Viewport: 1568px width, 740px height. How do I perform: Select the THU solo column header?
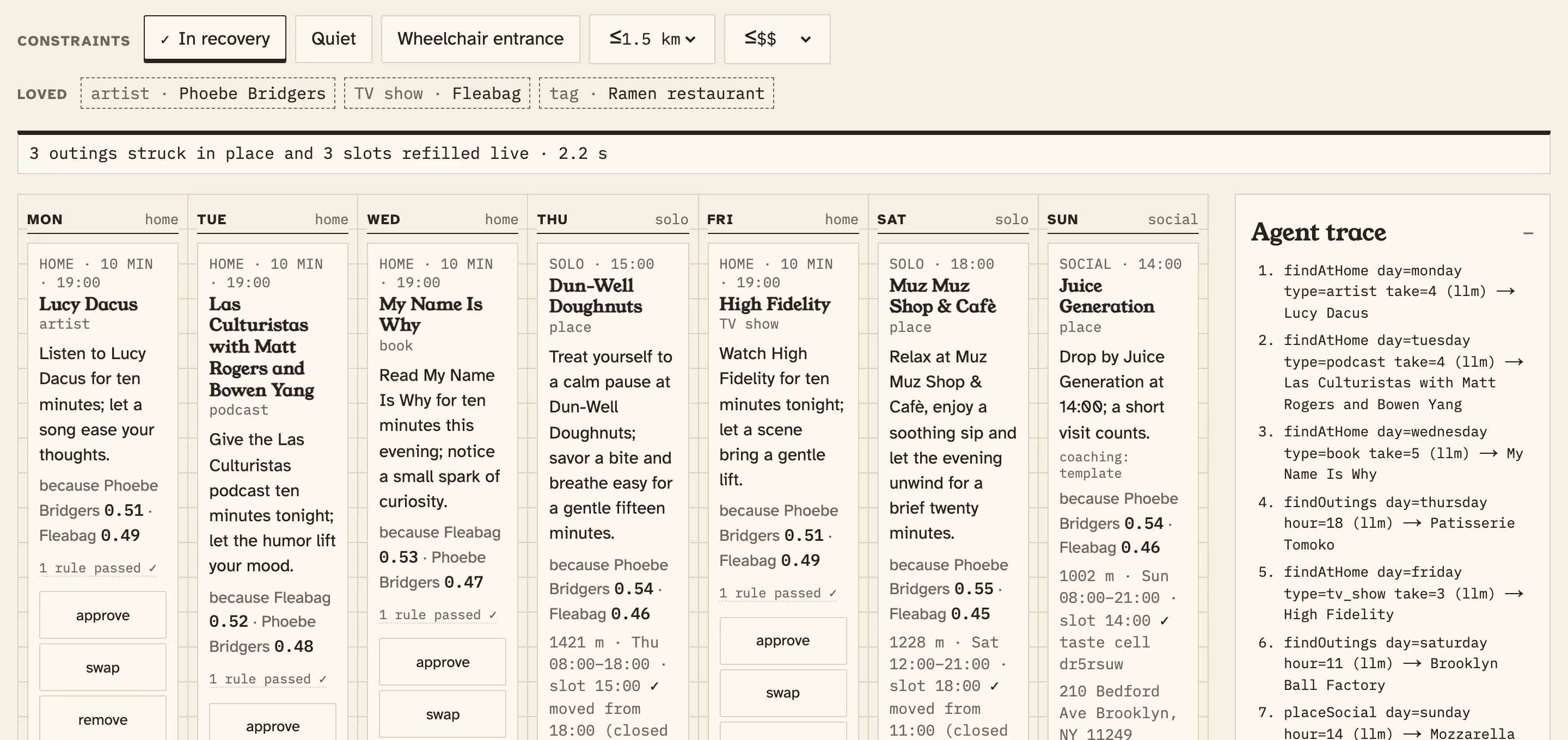point(612,220)
